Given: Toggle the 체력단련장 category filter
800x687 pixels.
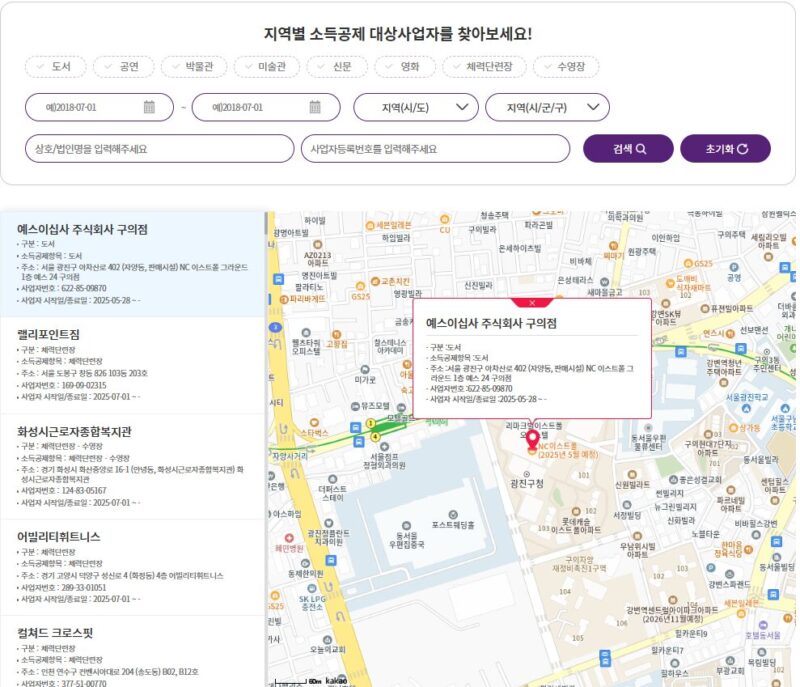Looking at the screenshot, I should (x=484, y=67).
